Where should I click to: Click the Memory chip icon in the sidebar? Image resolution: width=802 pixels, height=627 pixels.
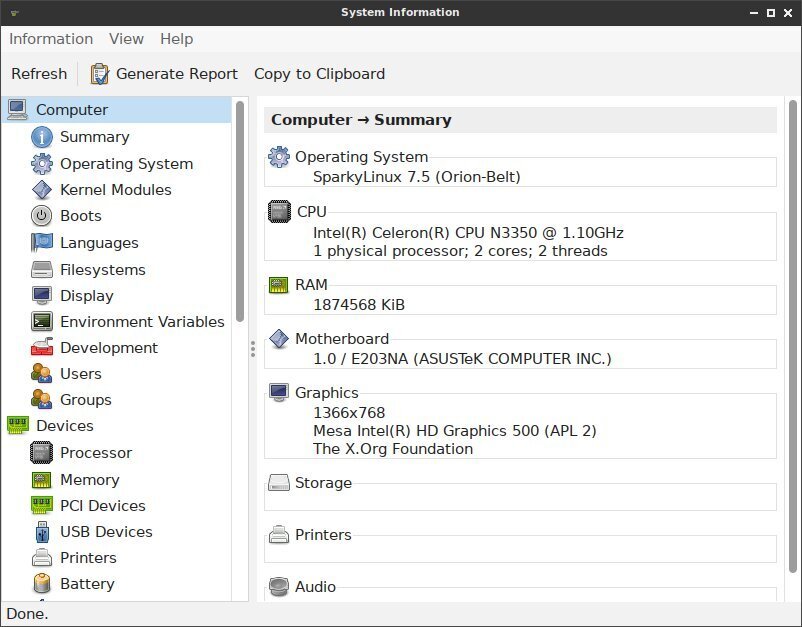pos(39,480)
